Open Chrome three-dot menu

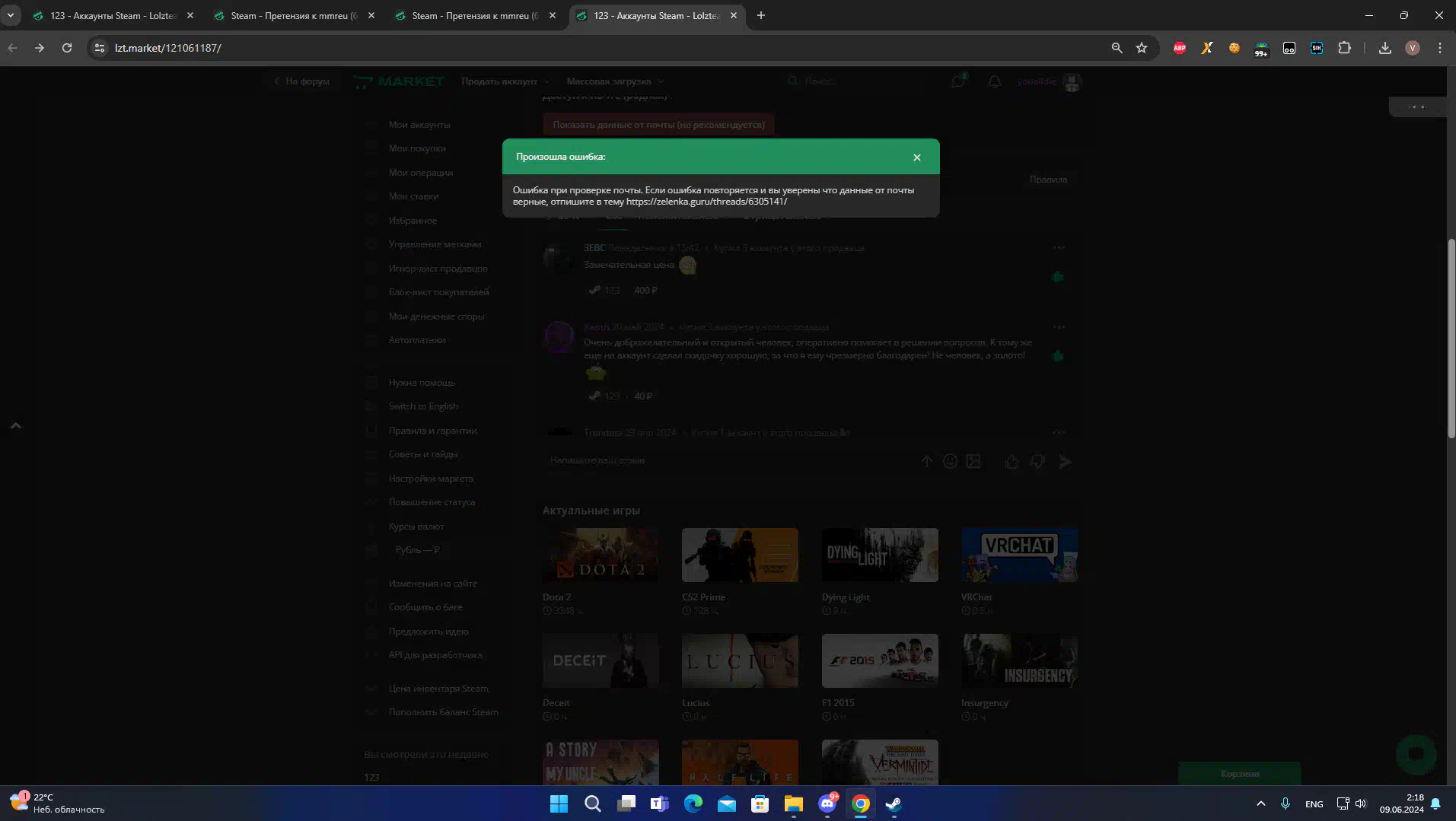(1440, 48)
